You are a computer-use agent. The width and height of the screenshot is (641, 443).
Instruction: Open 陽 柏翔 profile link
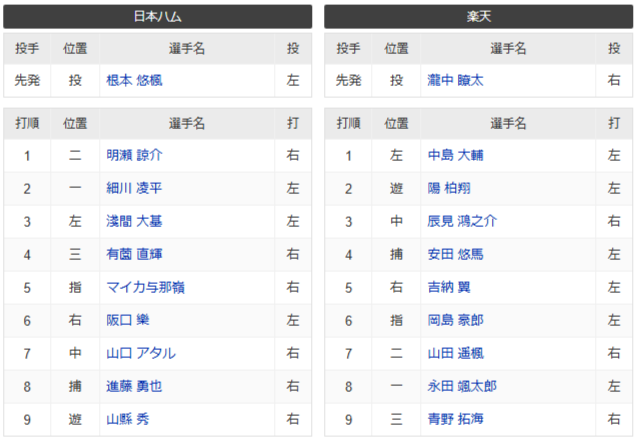point(449,189)
